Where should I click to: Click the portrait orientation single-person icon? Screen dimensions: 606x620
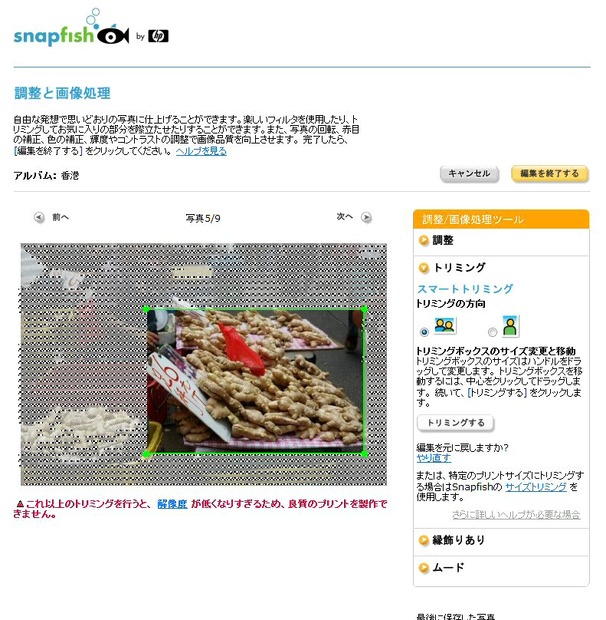[x=510, y=326]
